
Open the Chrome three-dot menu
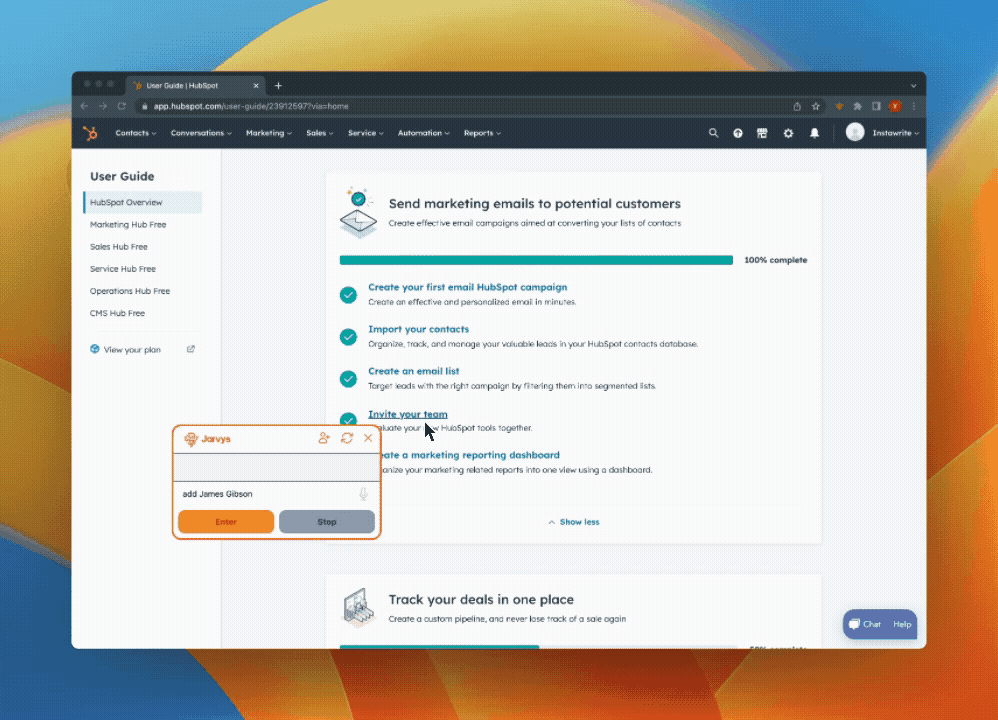(x=914, y=106)
